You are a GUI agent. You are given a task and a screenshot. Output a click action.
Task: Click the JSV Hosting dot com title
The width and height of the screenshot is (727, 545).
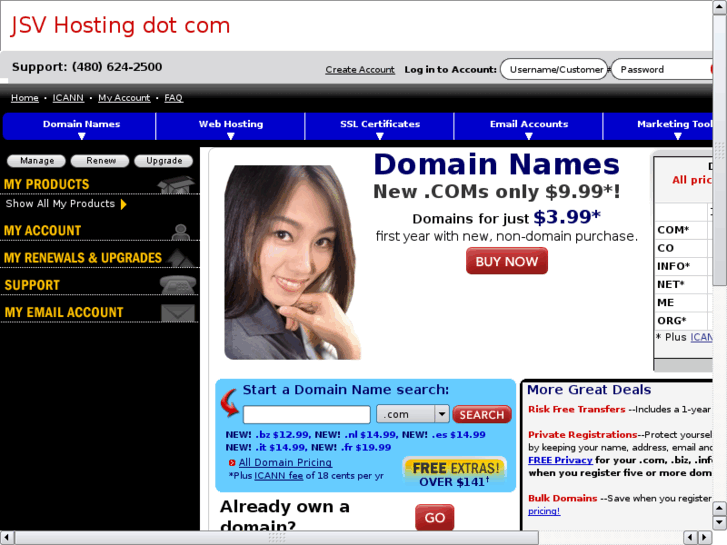pyautogui.click(x=120, y=25)
